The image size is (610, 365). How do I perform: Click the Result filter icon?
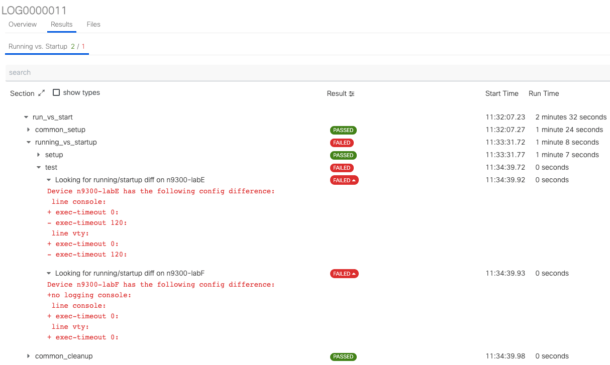[x=352, y=94]
